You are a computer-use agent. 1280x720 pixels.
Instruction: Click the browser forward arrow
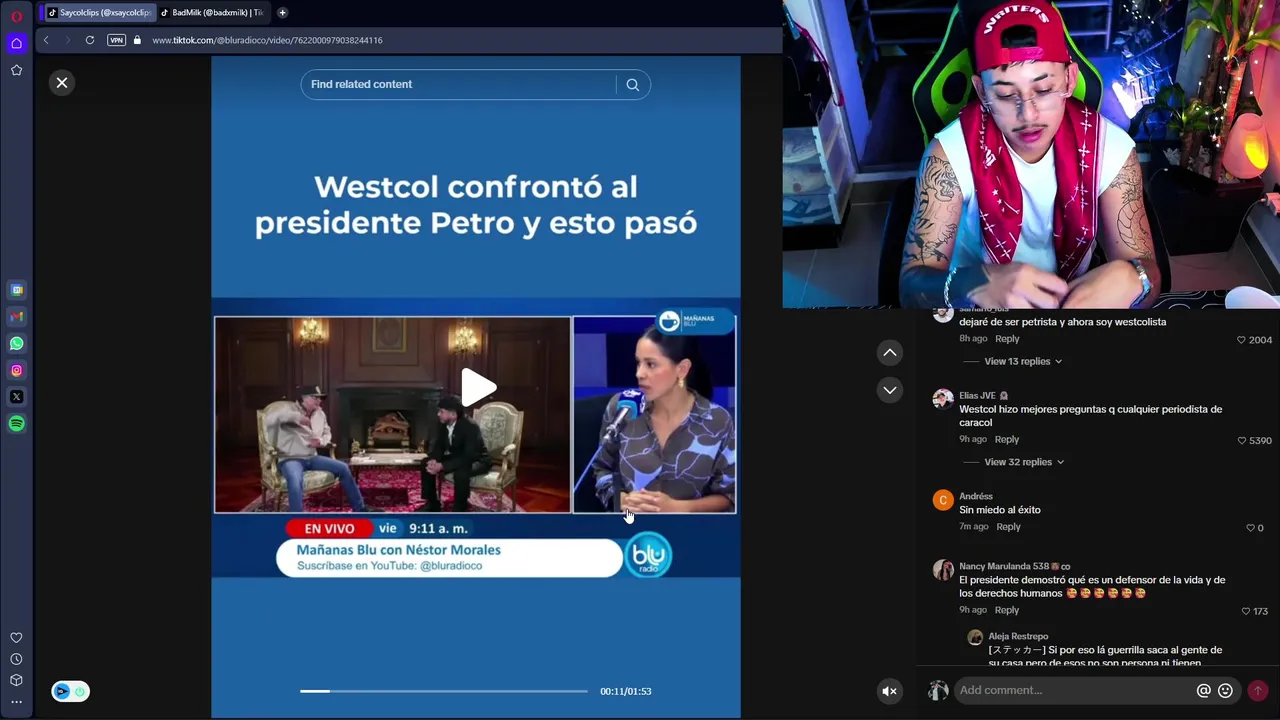pyautogui.click(x=67, y=40)
